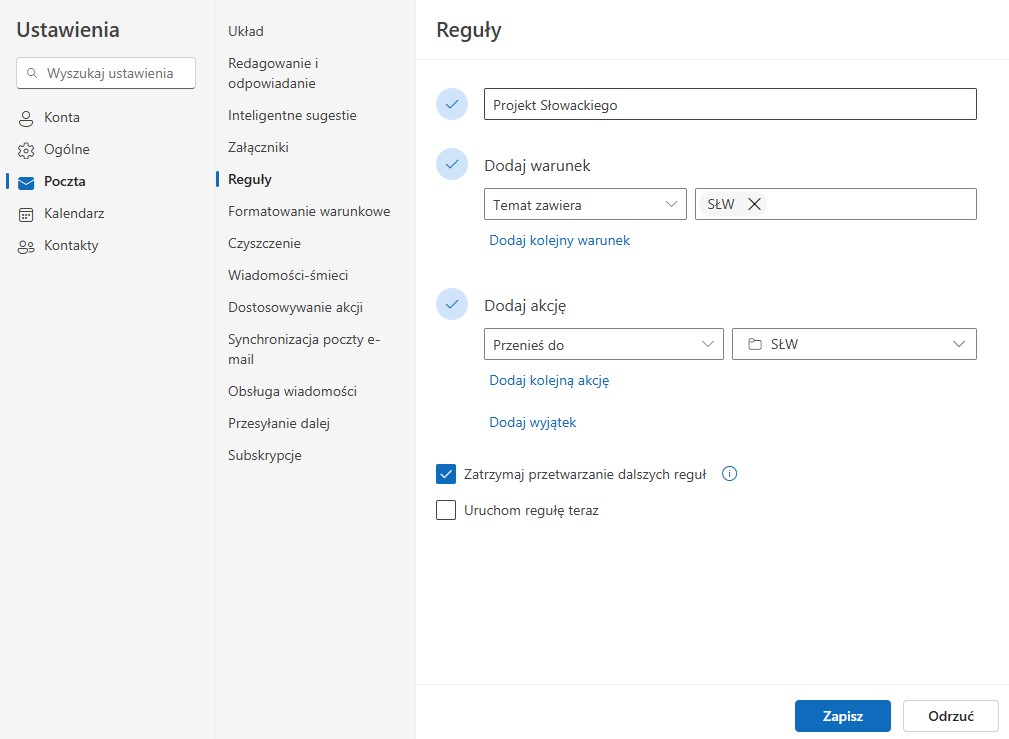1009x739 pixels.
Task: Save the rule with the Zapisz button
Action: click(x=842, y=715)
